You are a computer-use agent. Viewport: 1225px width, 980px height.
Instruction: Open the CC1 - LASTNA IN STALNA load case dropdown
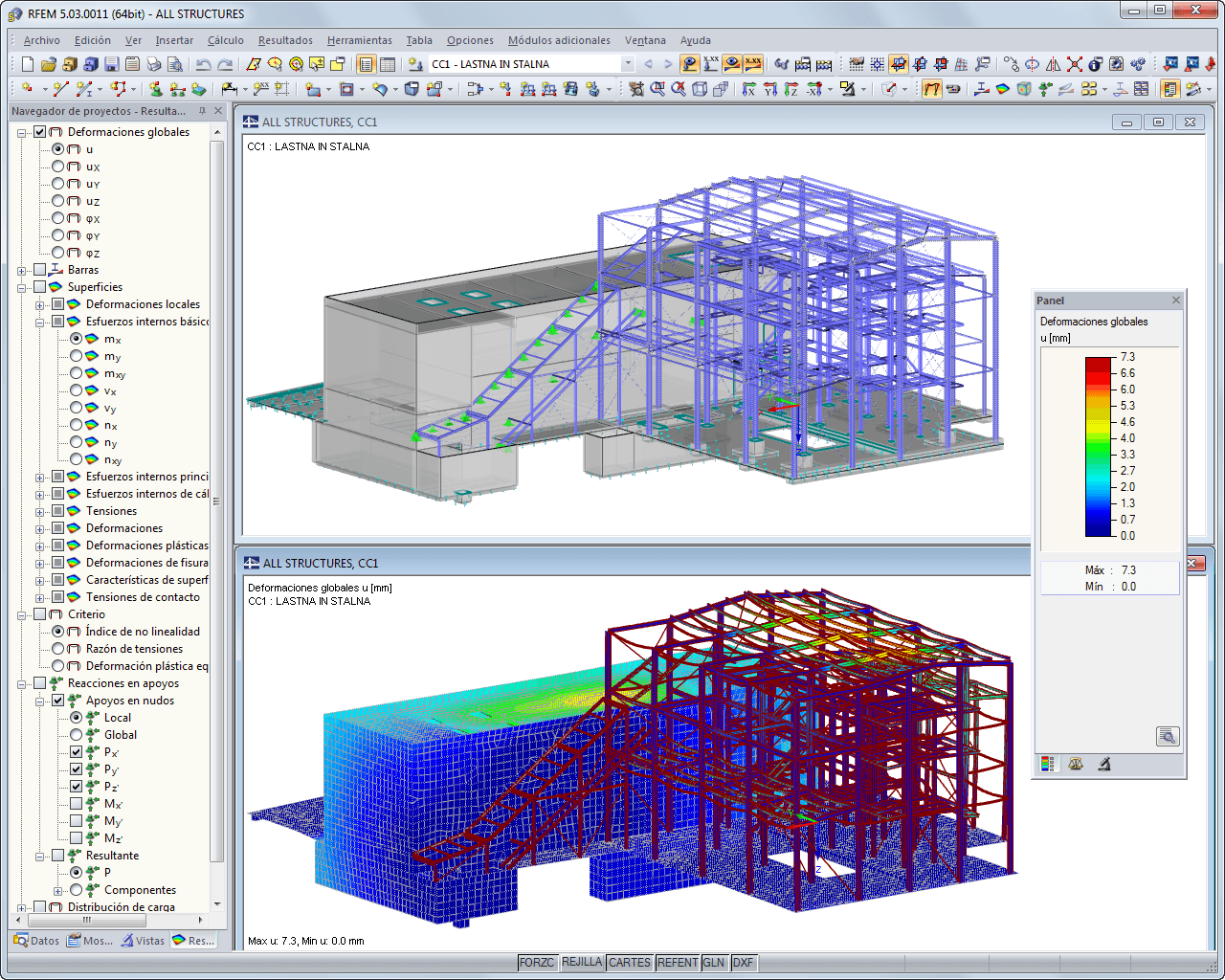click(x=627, y=64)
